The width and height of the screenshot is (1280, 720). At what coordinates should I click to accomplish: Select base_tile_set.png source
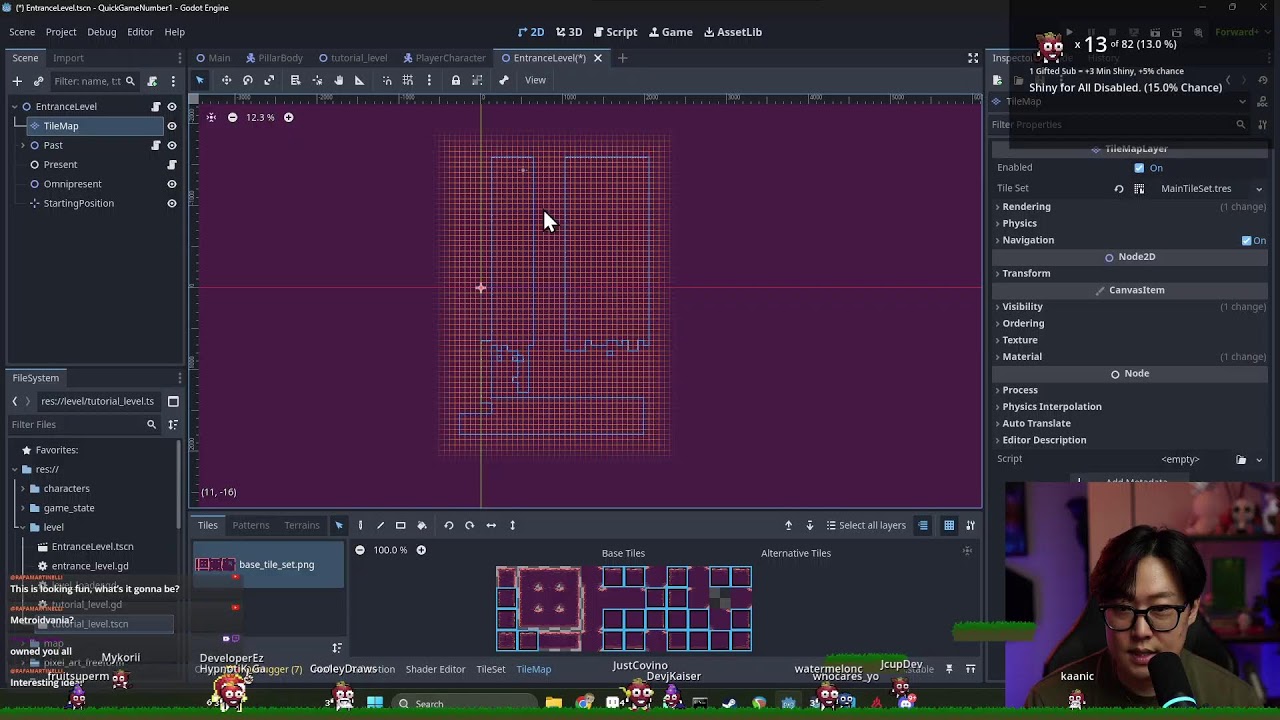point(269,565)
